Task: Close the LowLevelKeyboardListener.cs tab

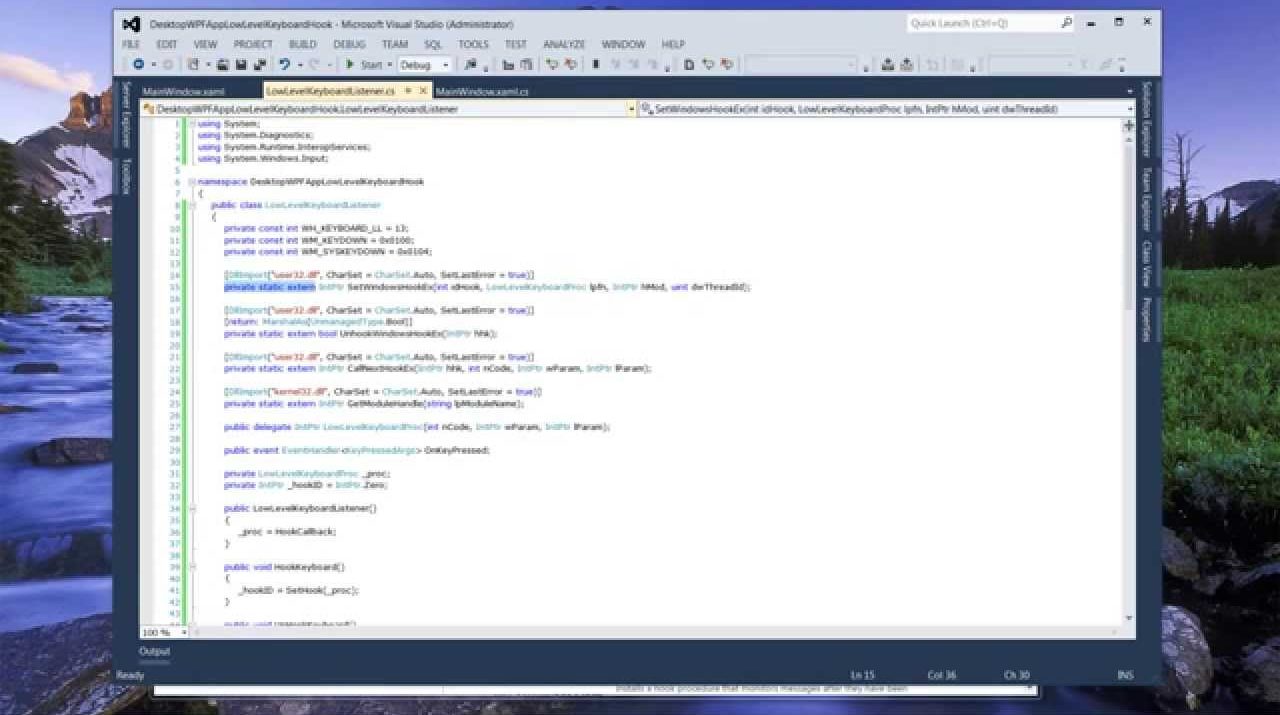Action: pos(423,91)
